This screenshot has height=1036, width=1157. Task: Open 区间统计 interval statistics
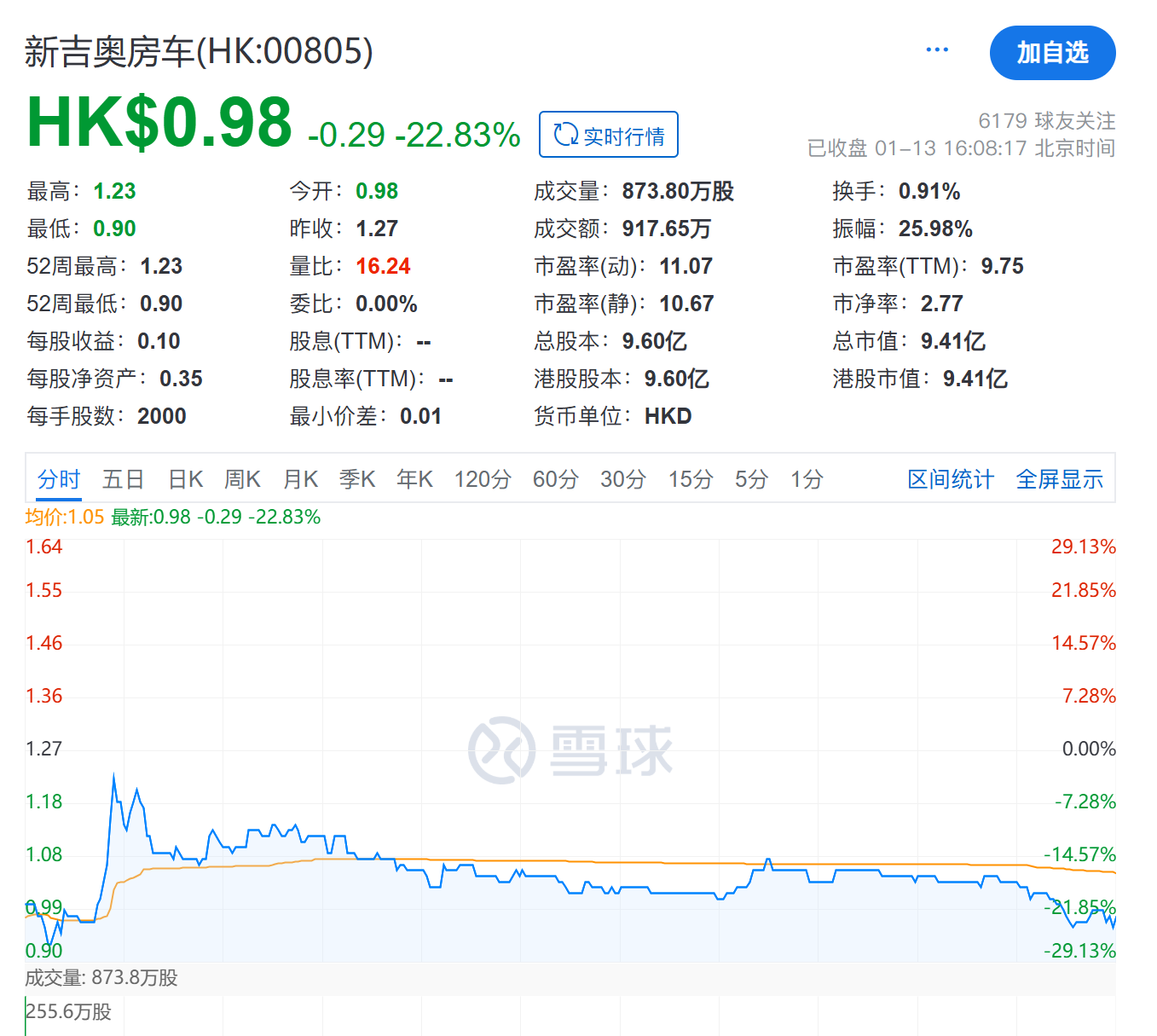[x=949, y=478]
